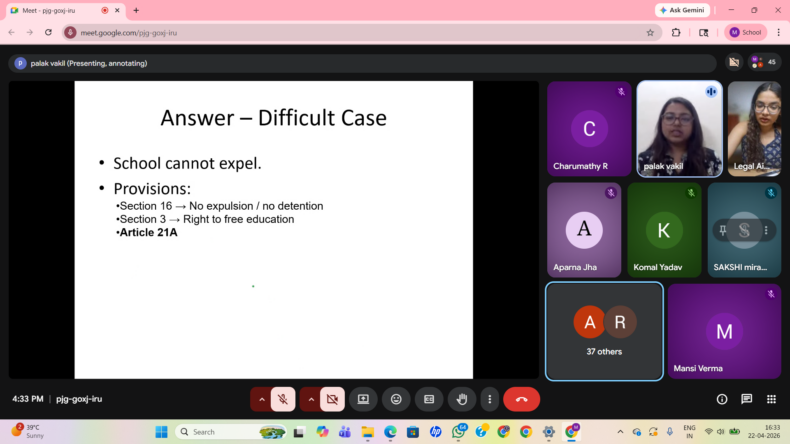Open the Chat with everyone icon
This screenshot has width=790, height=444.
tap(747, 399)
